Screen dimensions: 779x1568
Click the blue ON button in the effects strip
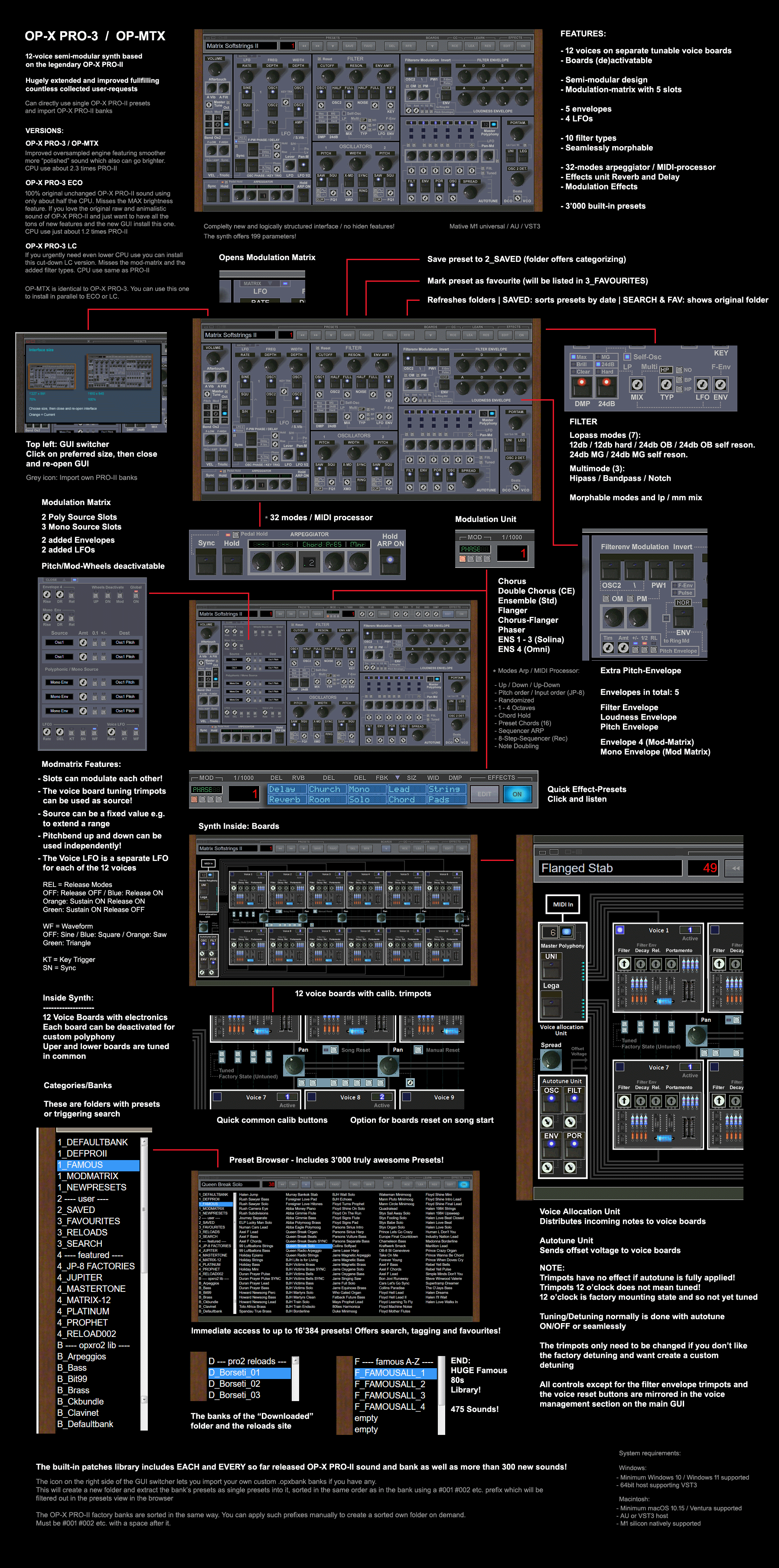[x=517, y=794]
